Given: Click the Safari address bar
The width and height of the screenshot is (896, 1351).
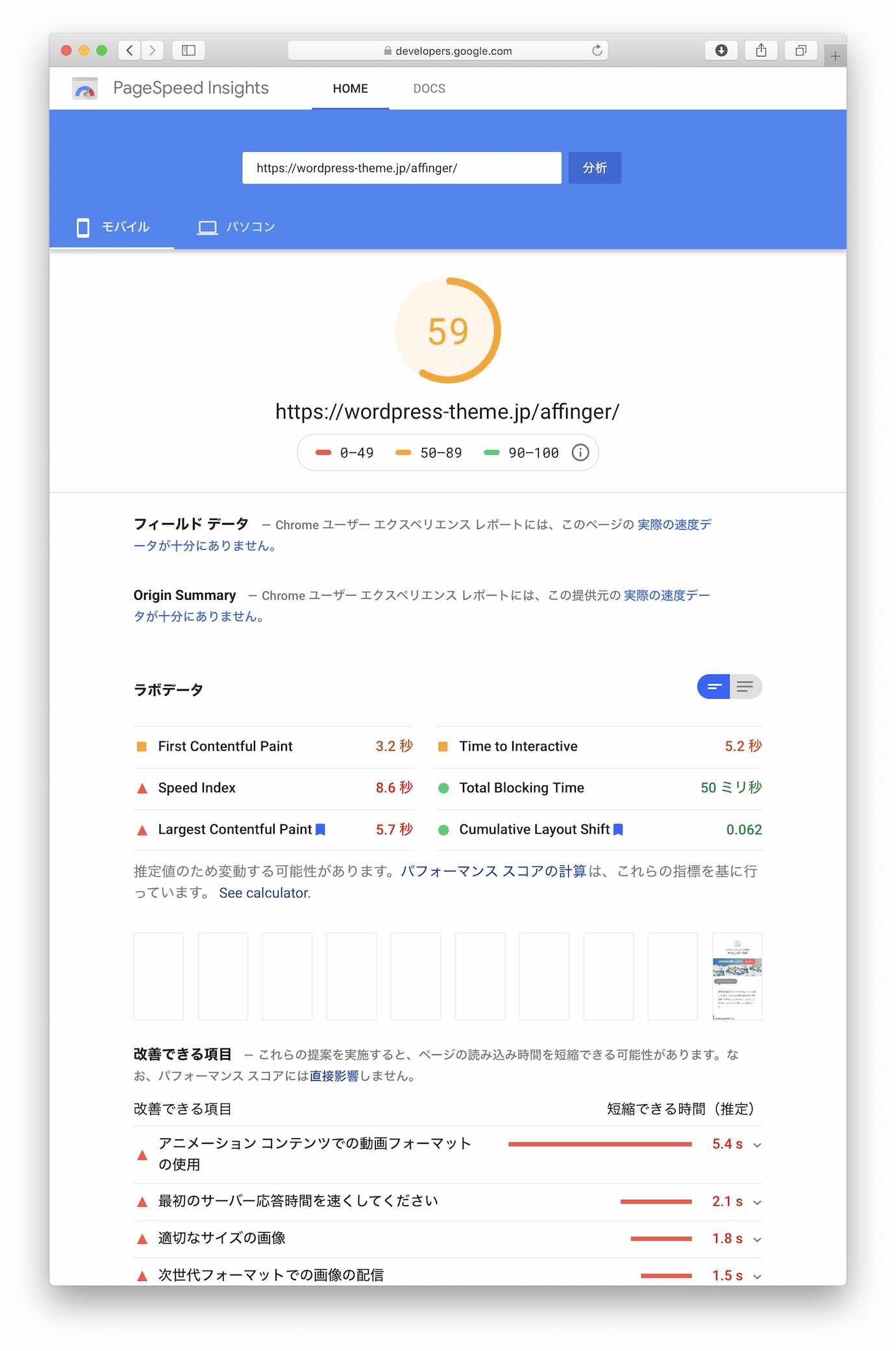Looking at the screenshot, I should click(x=448, y=51).
